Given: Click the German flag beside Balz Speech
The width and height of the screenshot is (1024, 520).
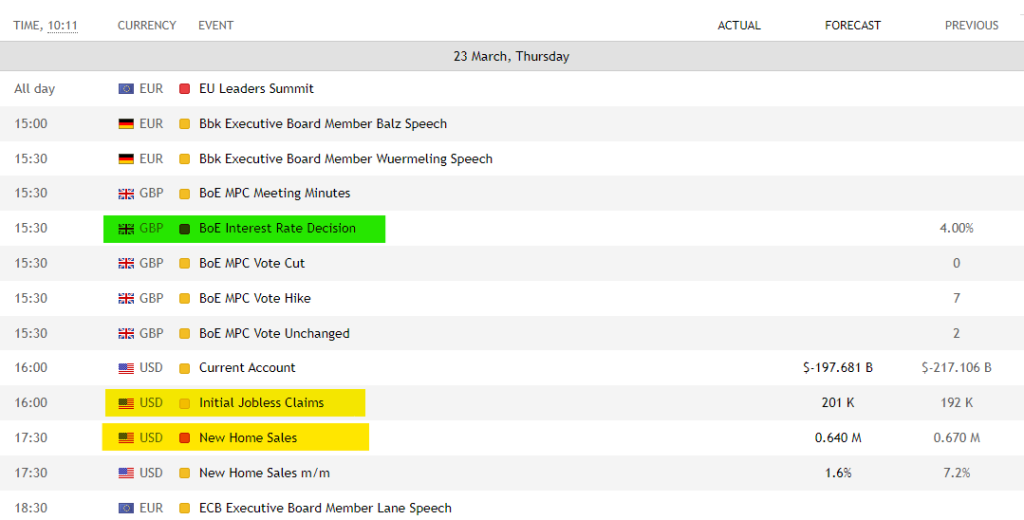Looking at the screenshot, I should [126, 124].
